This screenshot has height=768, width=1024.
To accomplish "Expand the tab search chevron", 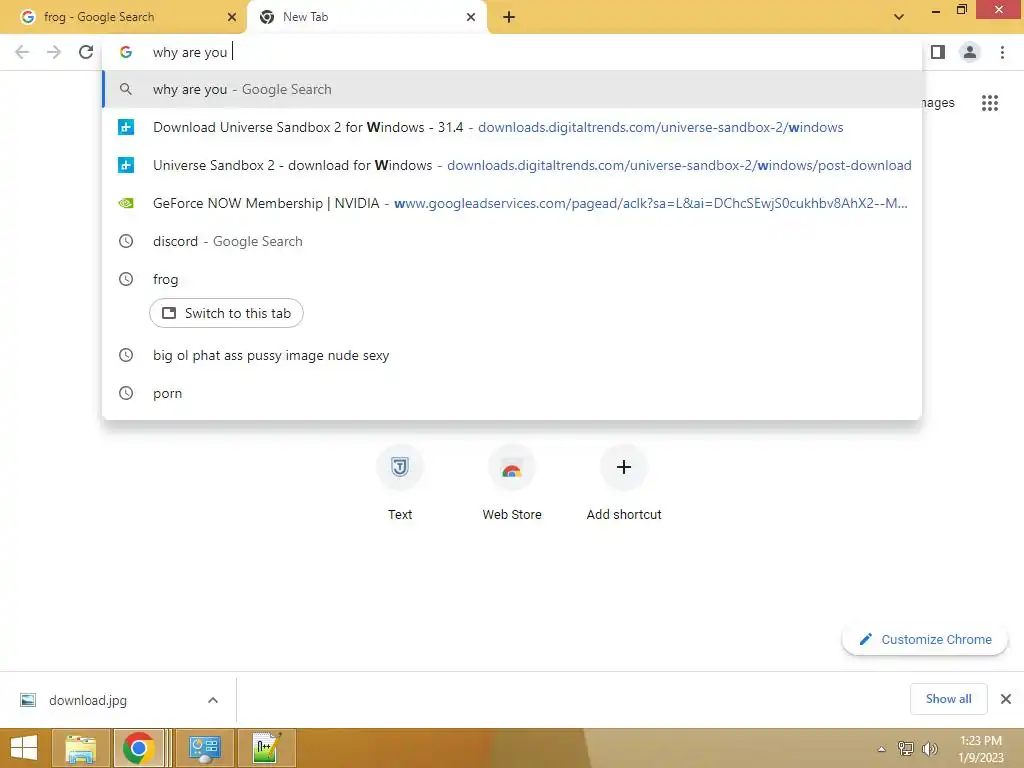I will (899, 17).
